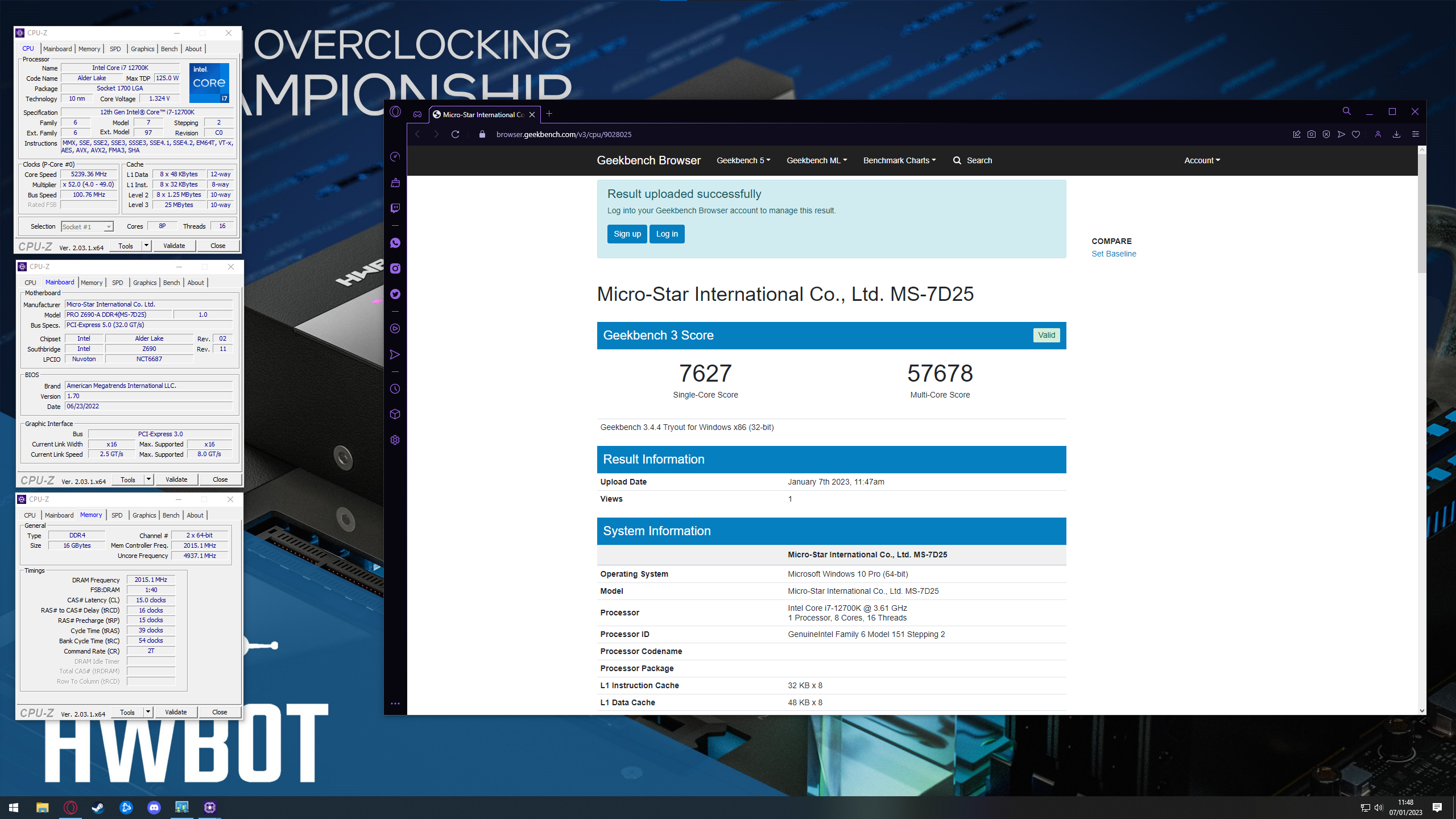This screenshot has width=1456, height=819.
Task: Expand the Benchmark Charts dropdown
Action: [x=899, y=160]
